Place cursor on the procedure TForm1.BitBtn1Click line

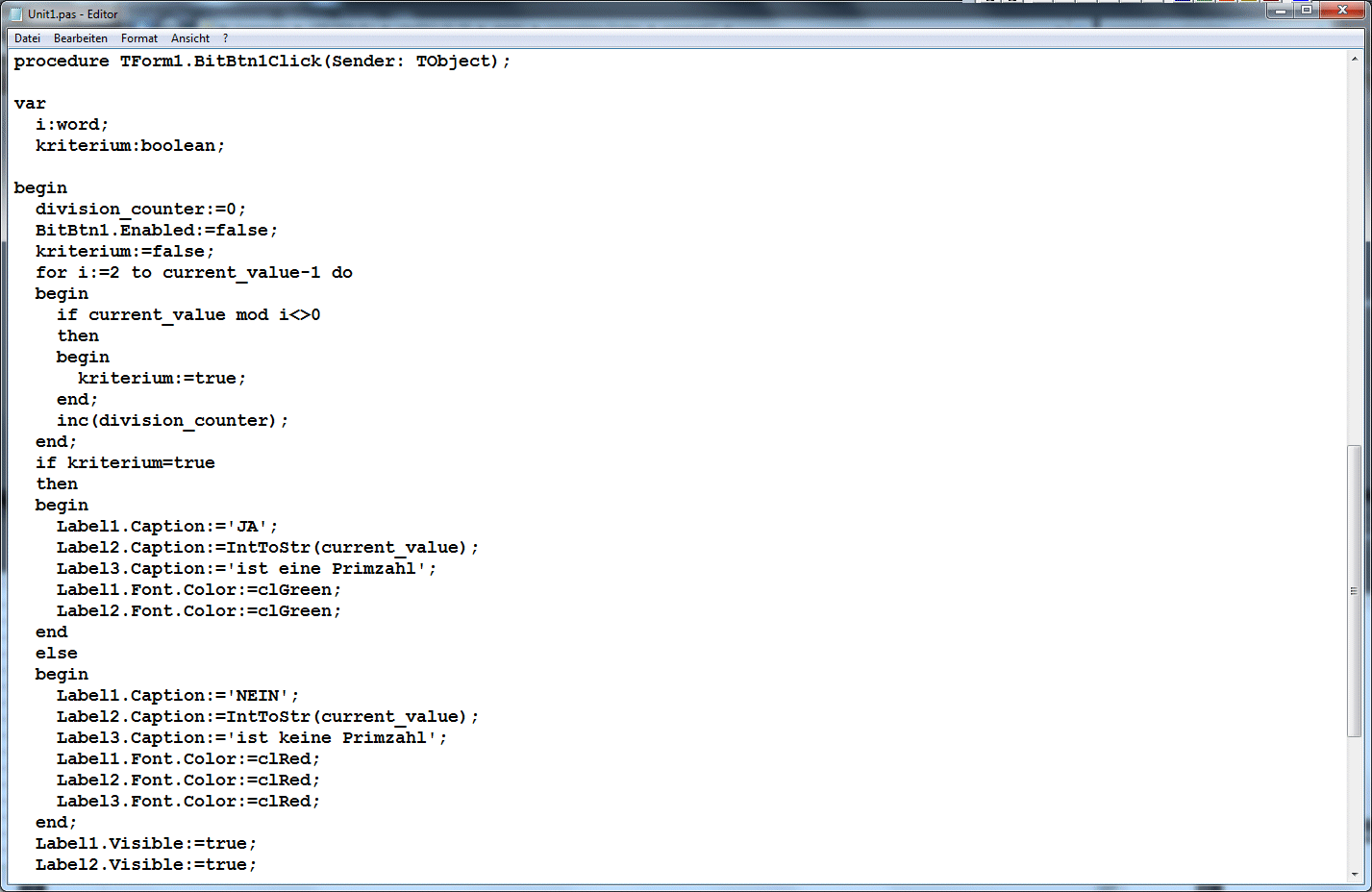tap(262, 62)
